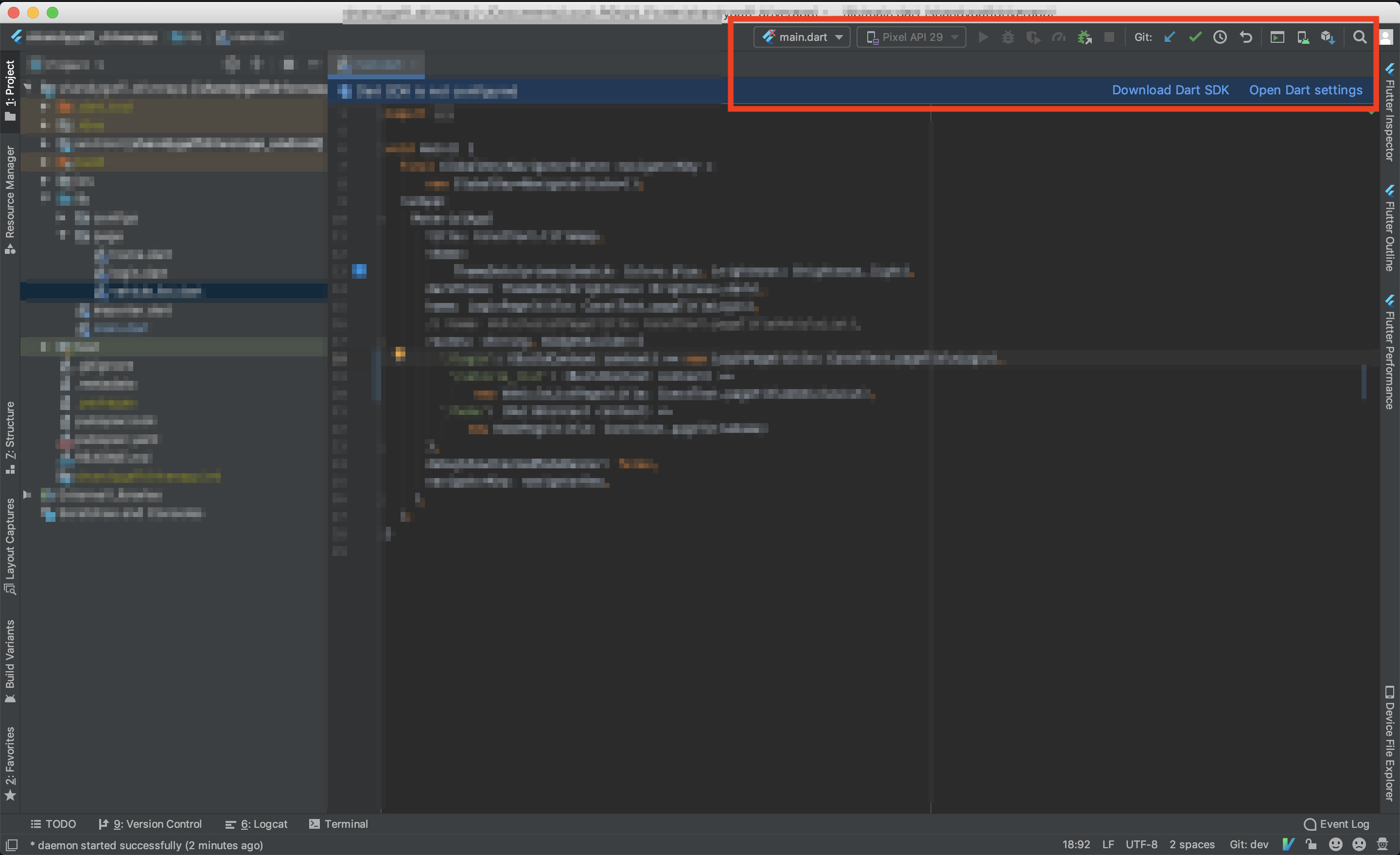
Task: Commit changes with the green checkmark Git icon
Action: point(1195,37)
